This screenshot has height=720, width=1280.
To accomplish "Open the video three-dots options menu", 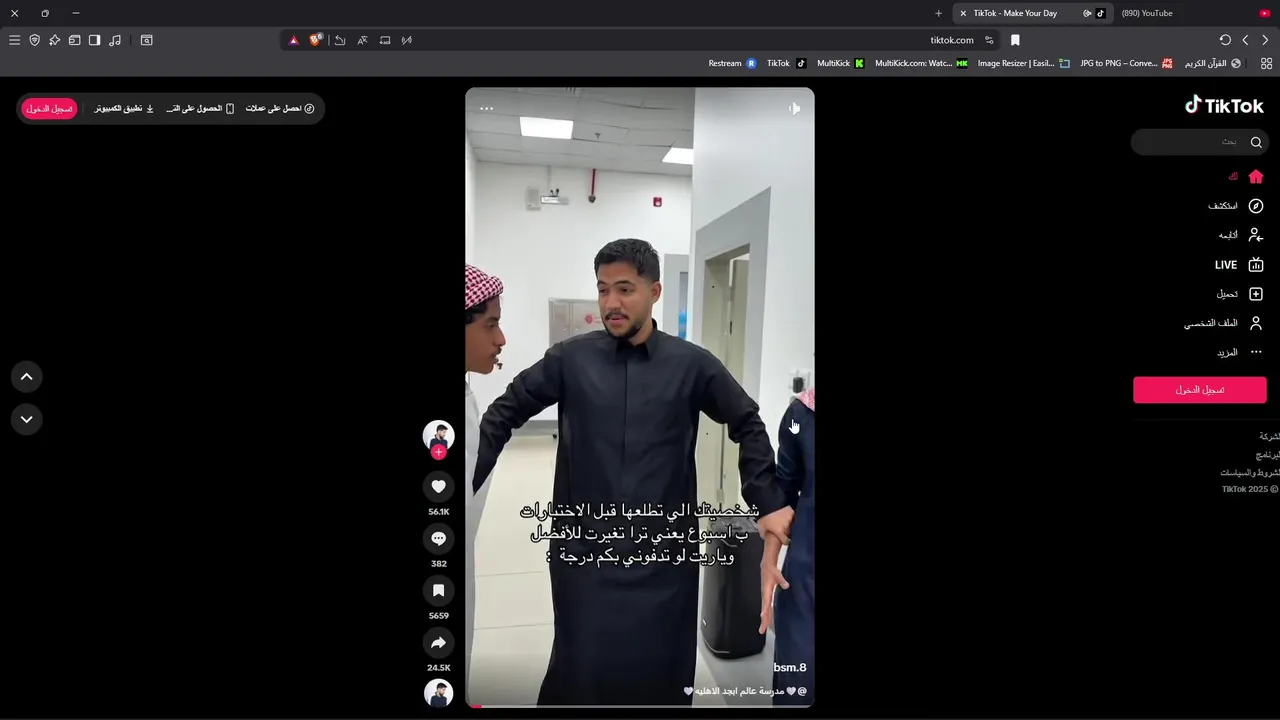I will pyautogui.click(x=487, y=108).
